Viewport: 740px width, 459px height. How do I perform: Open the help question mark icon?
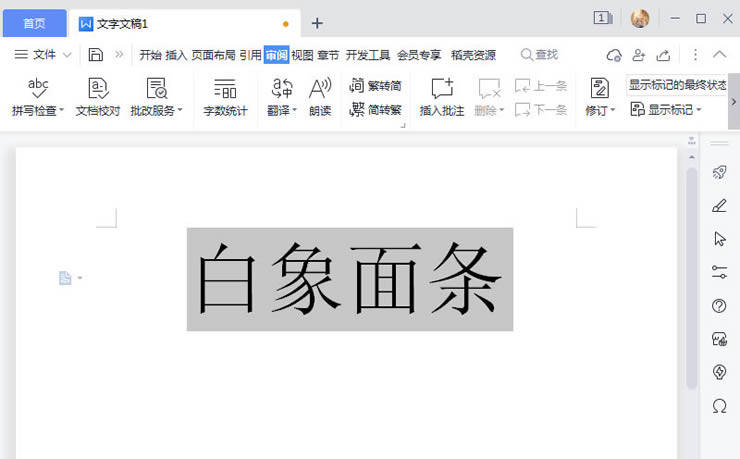pos(719,306)
